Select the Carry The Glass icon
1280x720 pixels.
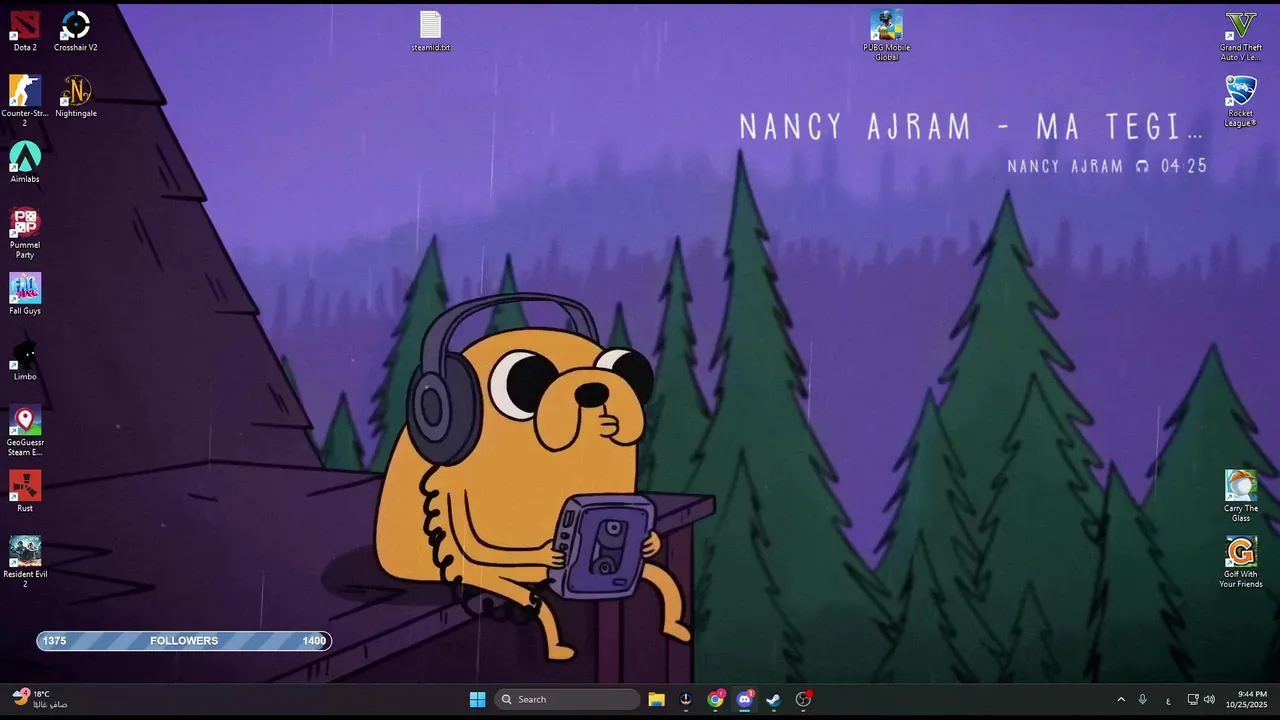pos(1241,496)
